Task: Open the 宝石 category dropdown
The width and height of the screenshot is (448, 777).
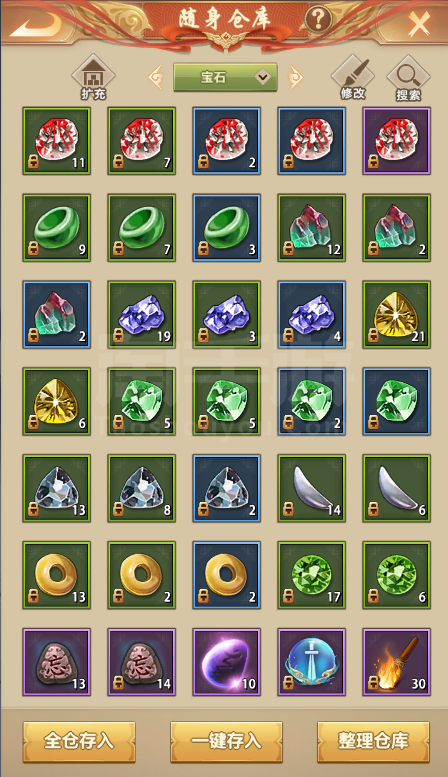Action: pyautogui.click(x=225, y=77)
